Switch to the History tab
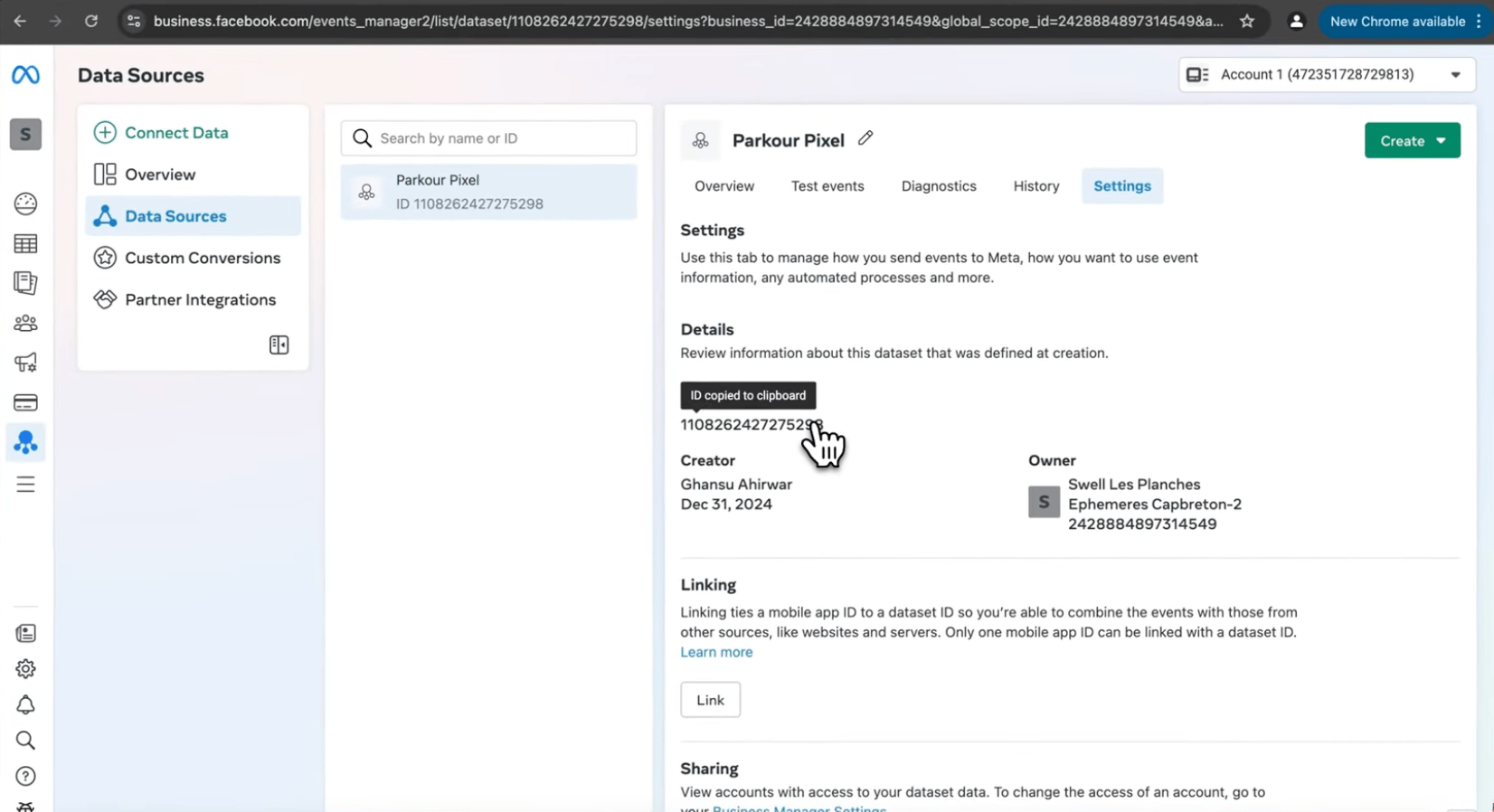The height and width of the screenshot is (812, 1494). point(1035,186)
